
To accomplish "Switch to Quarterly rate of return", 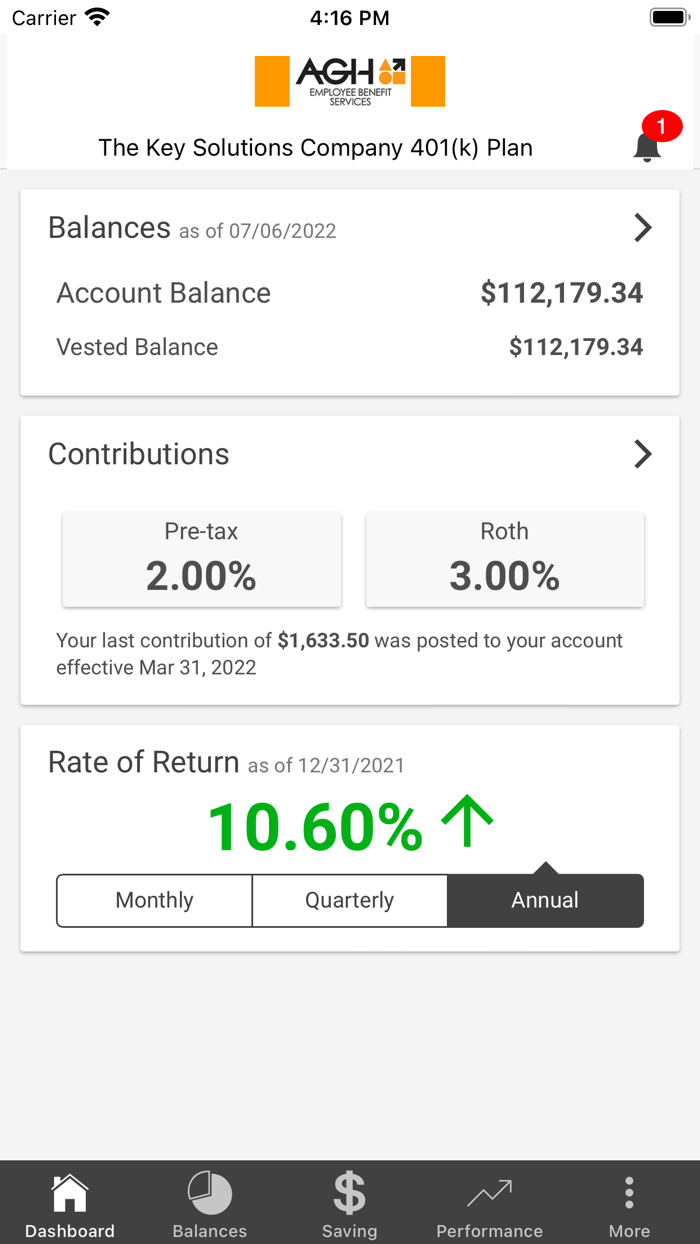I will pyautogui.click(x=349, y=900).
